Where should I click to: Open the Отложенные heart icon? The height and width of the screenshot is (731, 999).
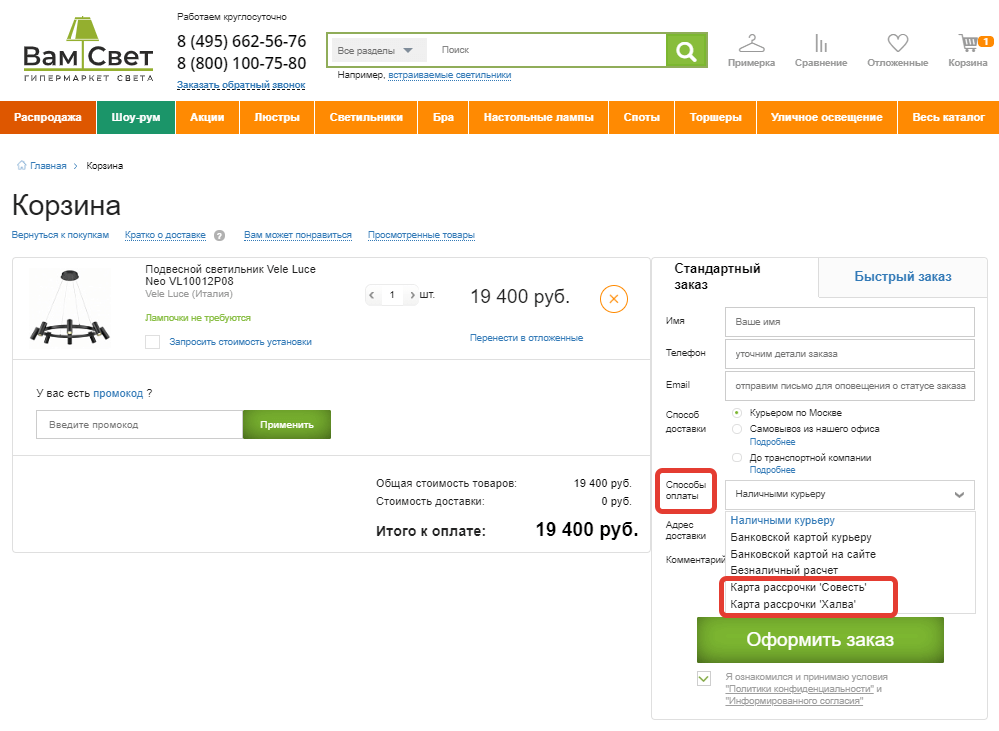pos(897,44)
